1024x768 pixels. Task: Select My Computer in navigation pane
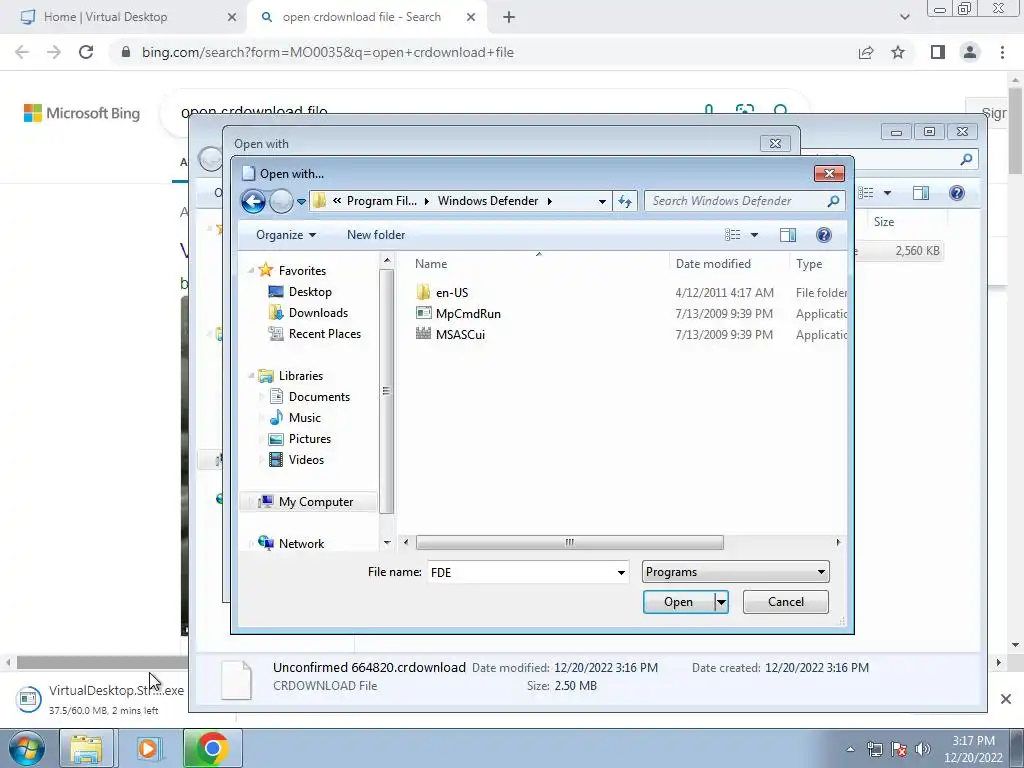[315, 502]
